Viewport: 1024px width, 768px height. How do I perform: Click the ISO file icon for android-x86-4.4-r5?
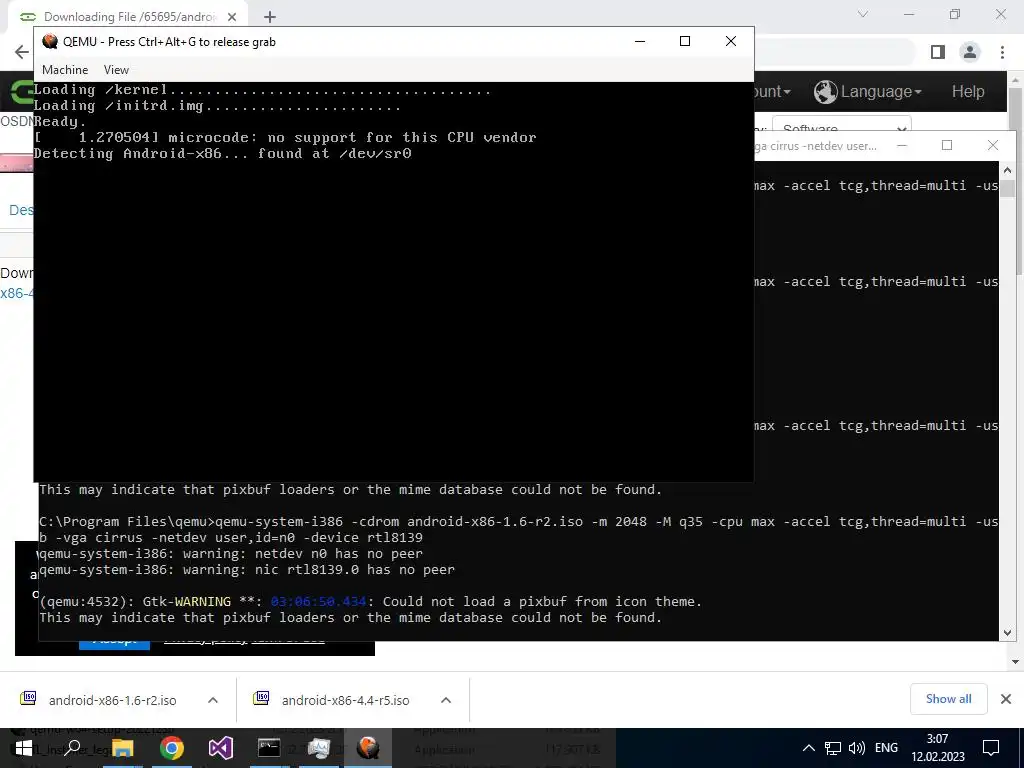click(x=261, y=698)
